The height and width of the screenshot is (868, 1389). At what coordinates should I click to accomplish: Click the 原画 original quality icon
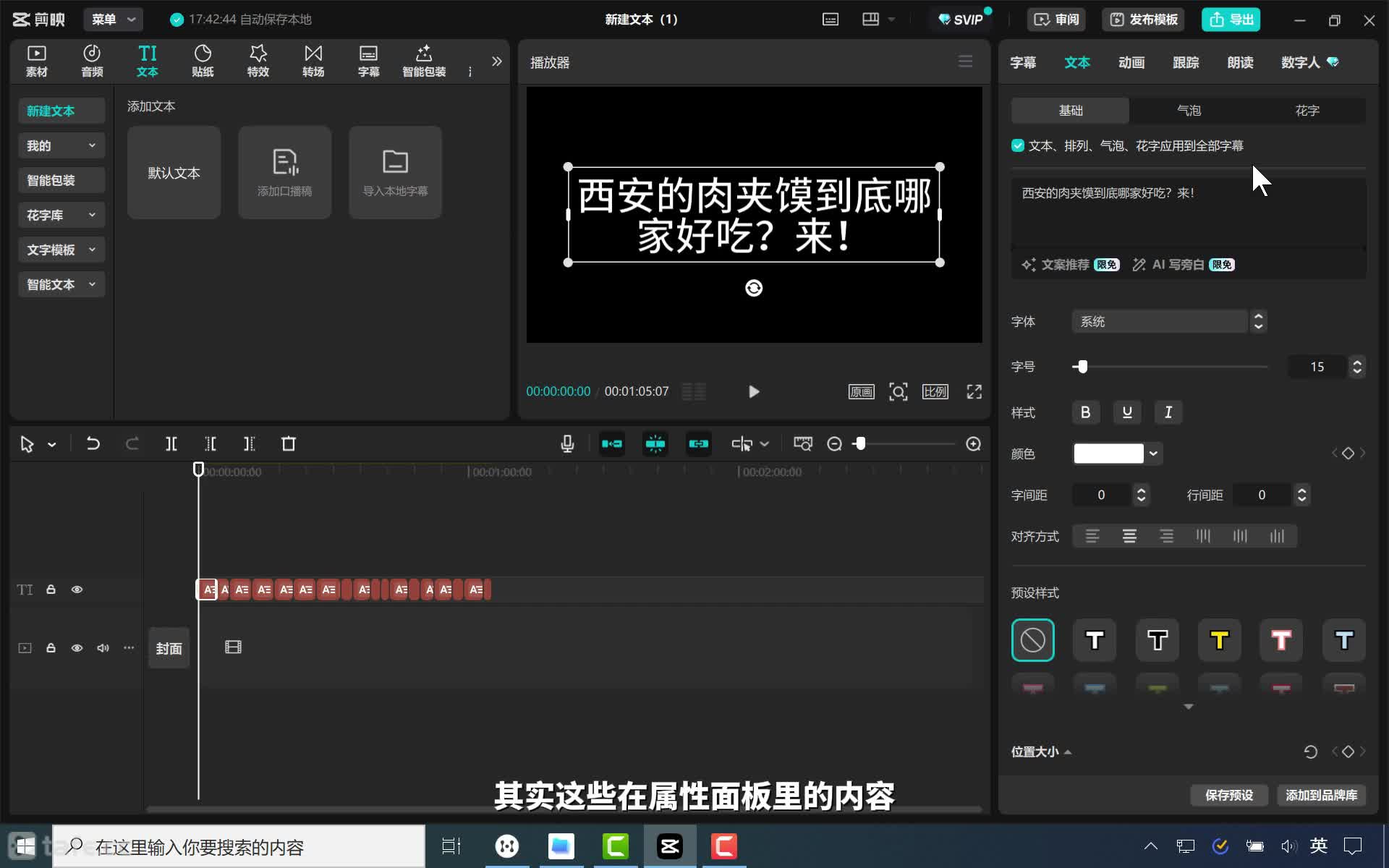[x=862, y=391]
